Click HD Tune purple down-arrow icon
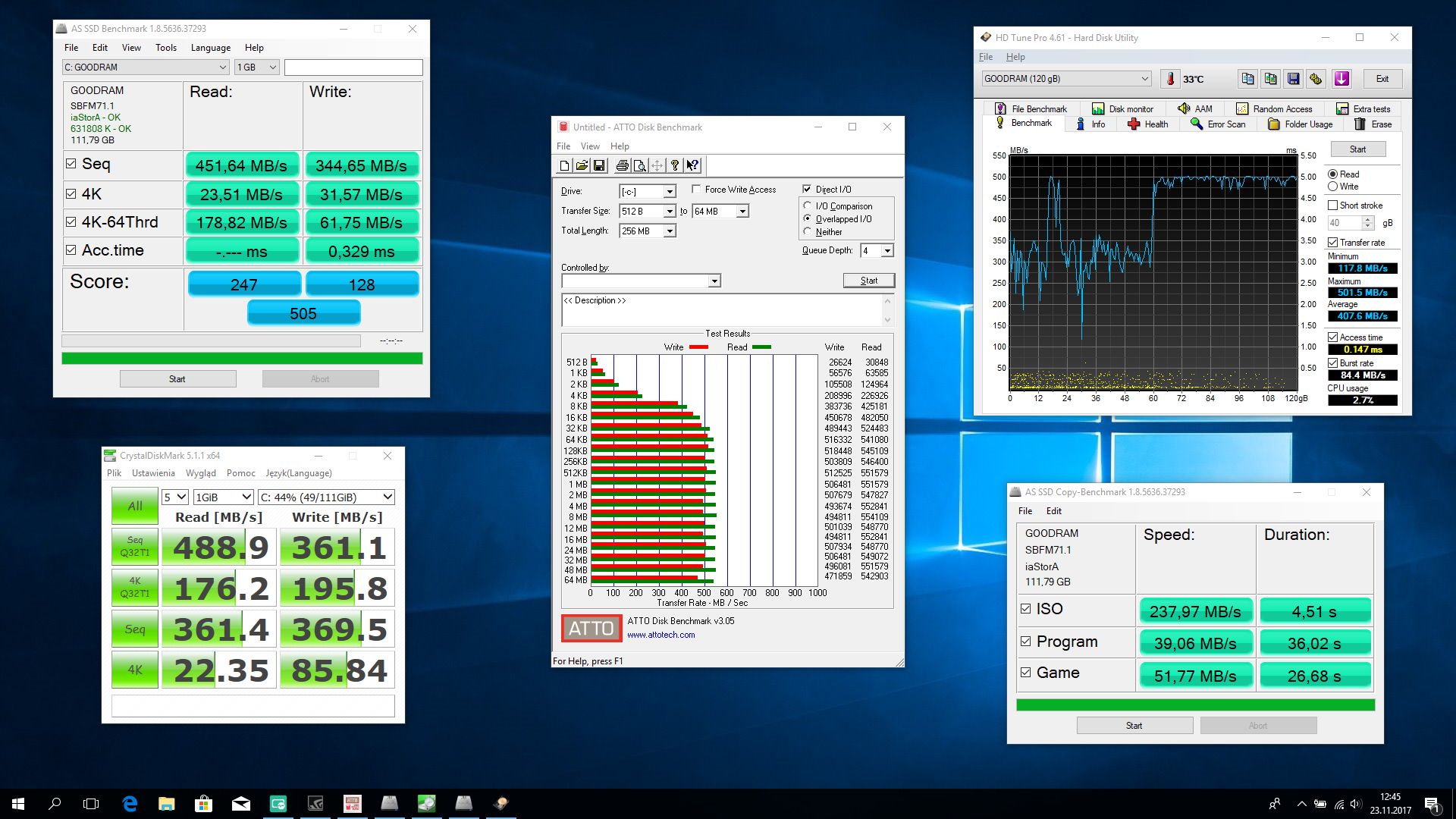The height and width of the screenshot is (819, 1456). click(x=1341, y=79)
